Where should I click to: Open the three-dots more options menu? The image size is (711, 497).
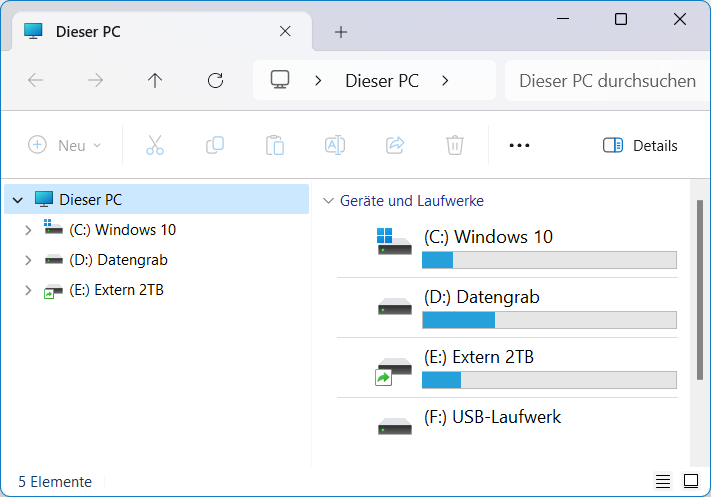point(518,145)
